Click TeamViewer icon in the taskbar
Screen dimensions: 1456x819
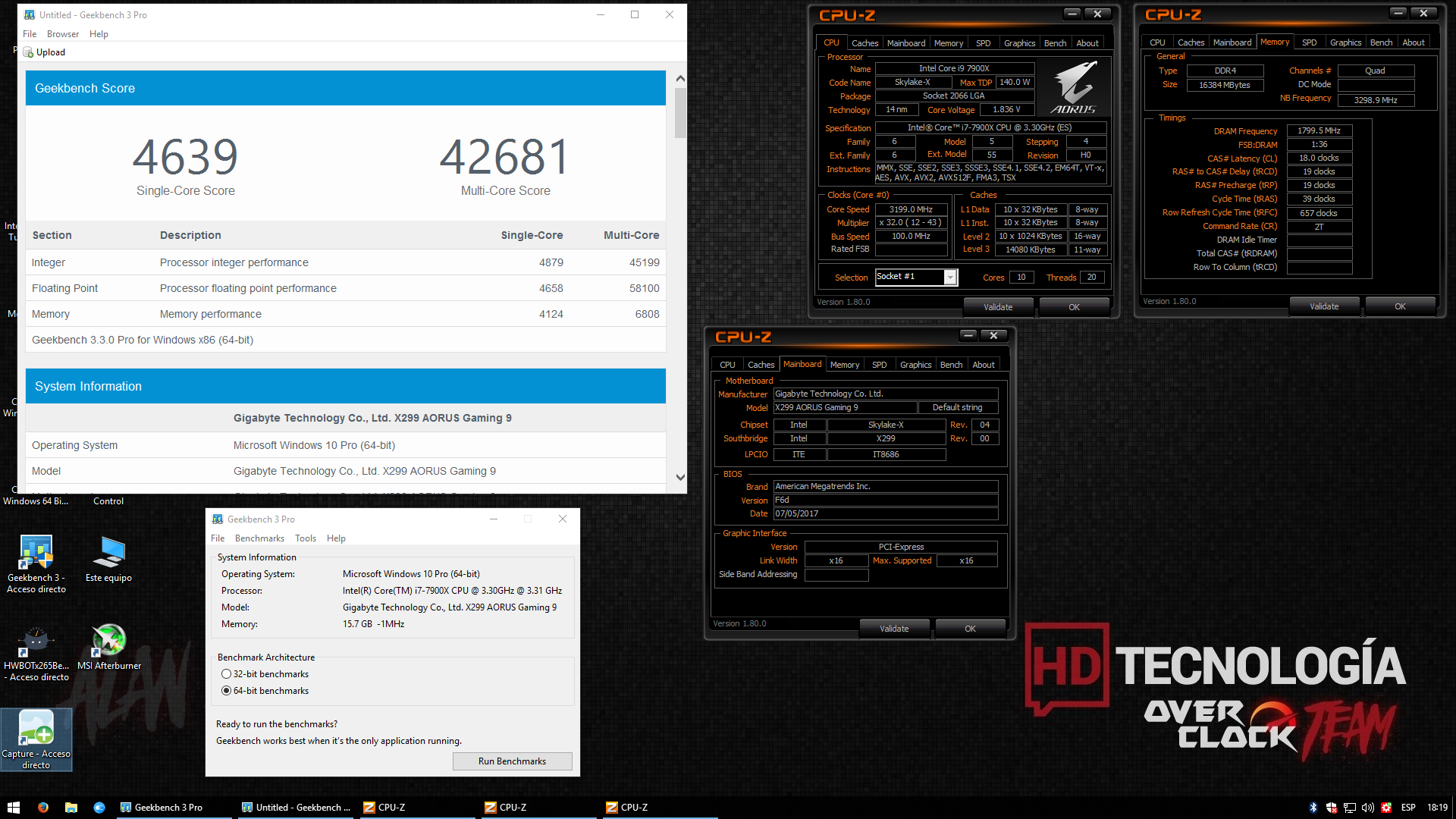[x=99, y=808]
